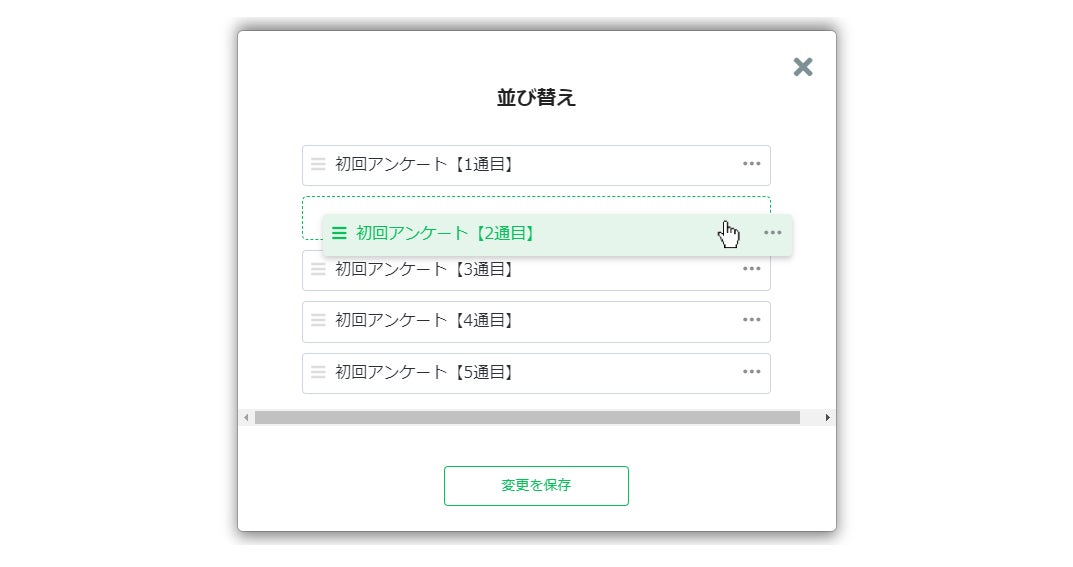The image size is (1073, 567).
Task: Click drag handle of 初回アンケート【3通目】
Action: [318, 270]
